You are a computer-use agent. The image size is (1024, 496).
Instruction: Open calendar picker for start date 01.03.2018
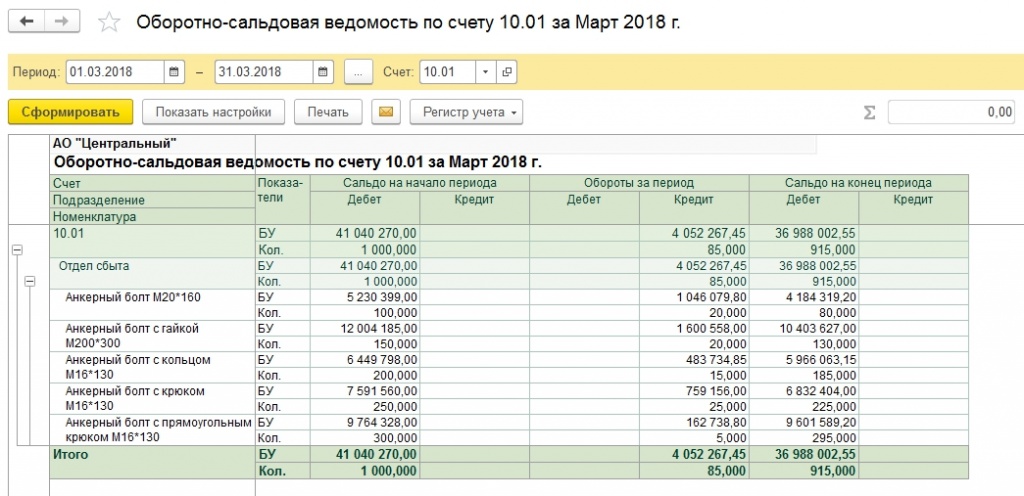pos(175,72)
